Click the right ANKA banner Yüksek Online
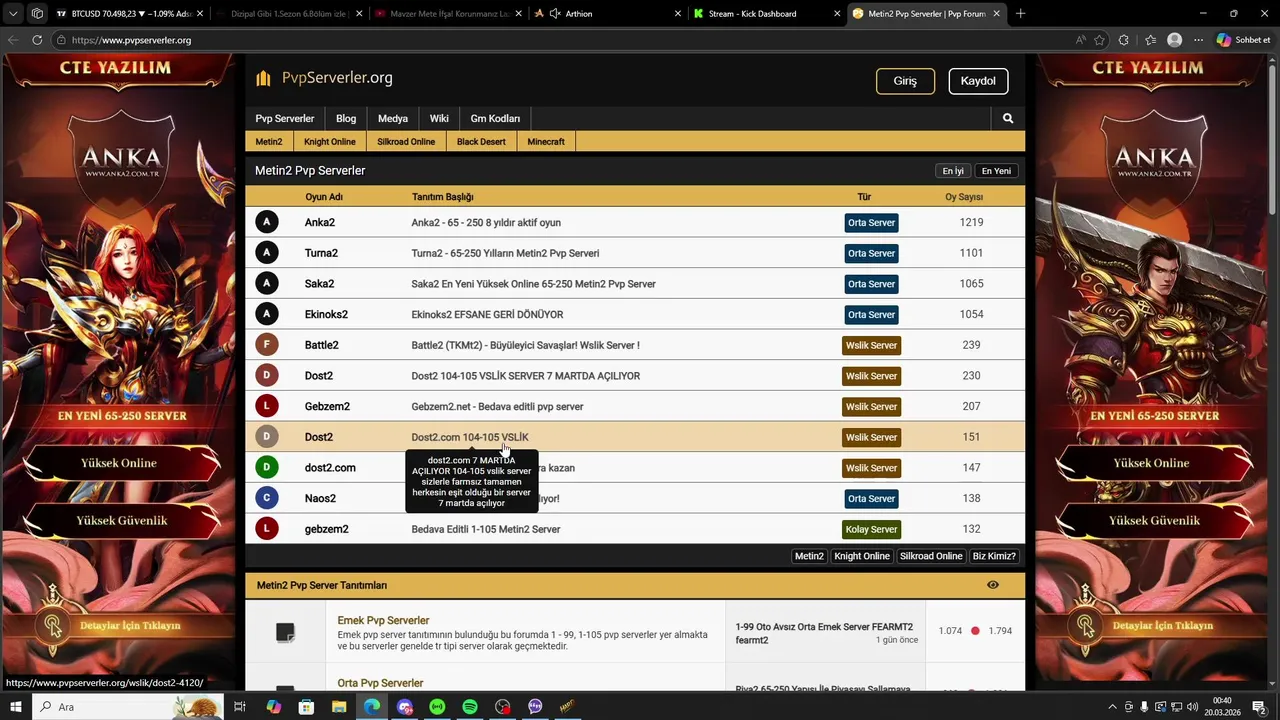 click(1151, 463)
